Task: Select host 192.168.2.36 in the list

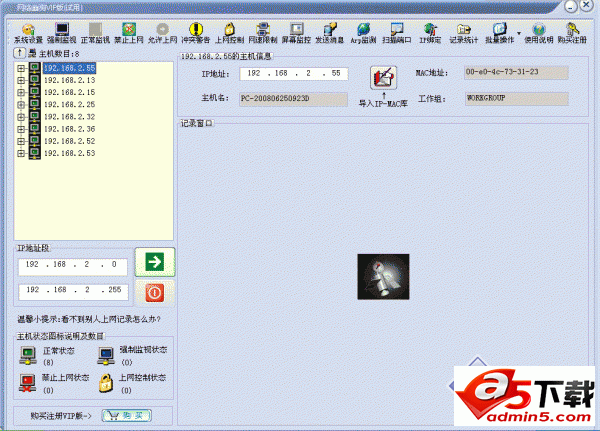Action: [69, 129]
